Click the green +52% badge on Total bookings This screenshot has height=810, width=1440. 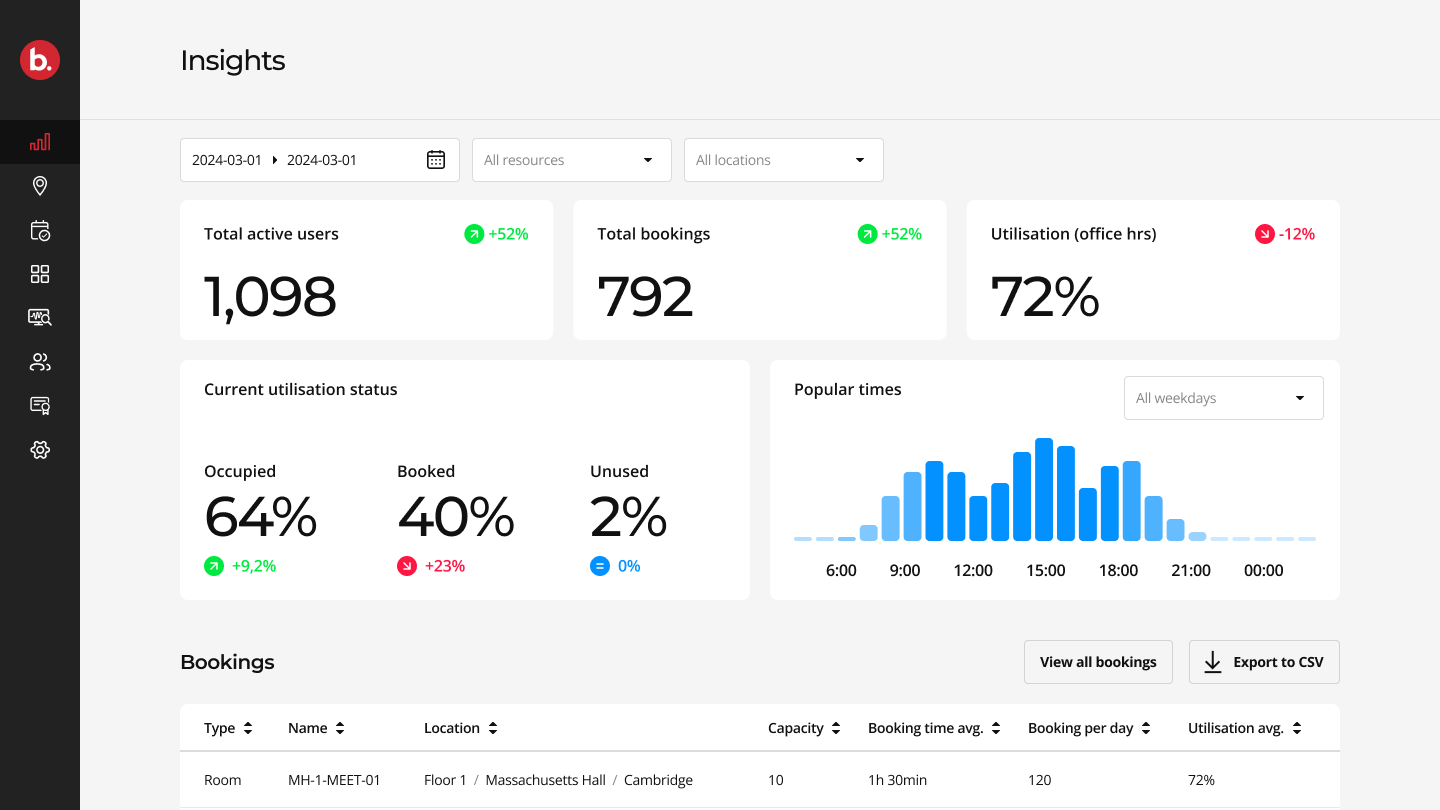[x=890, y=233]
